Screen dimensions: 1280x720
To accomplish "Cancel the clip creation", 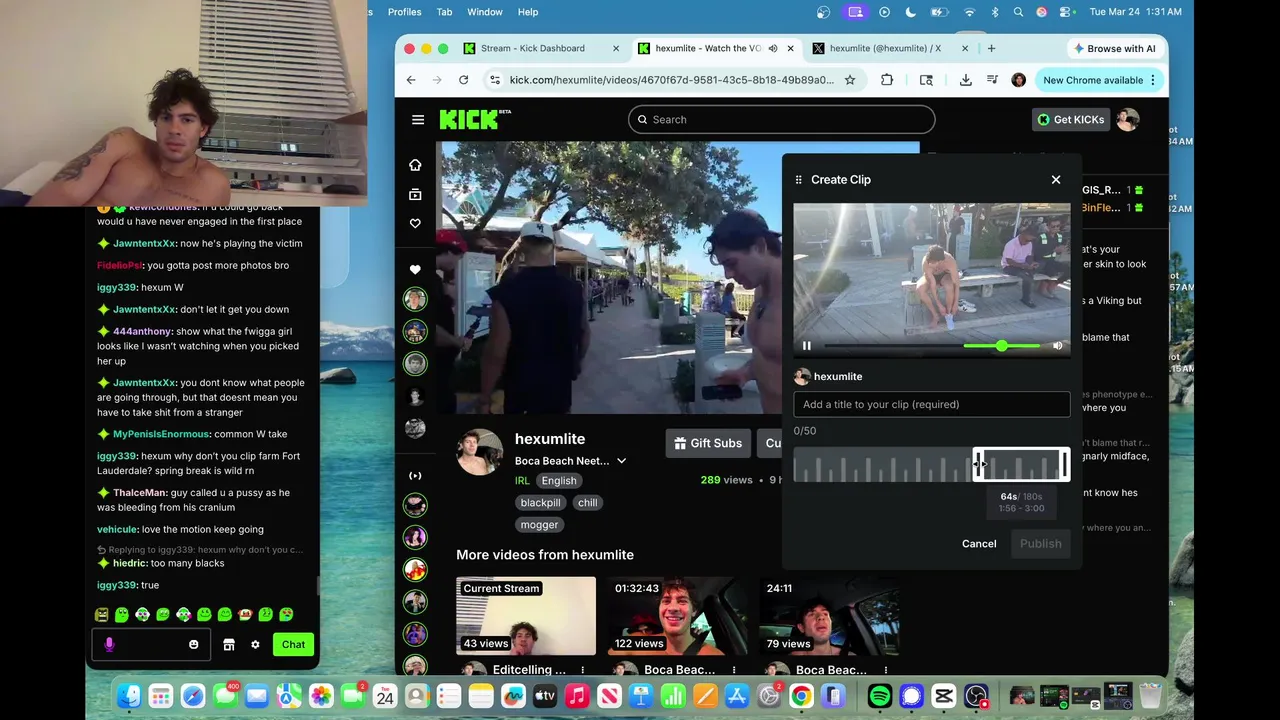I will point(979,544).
